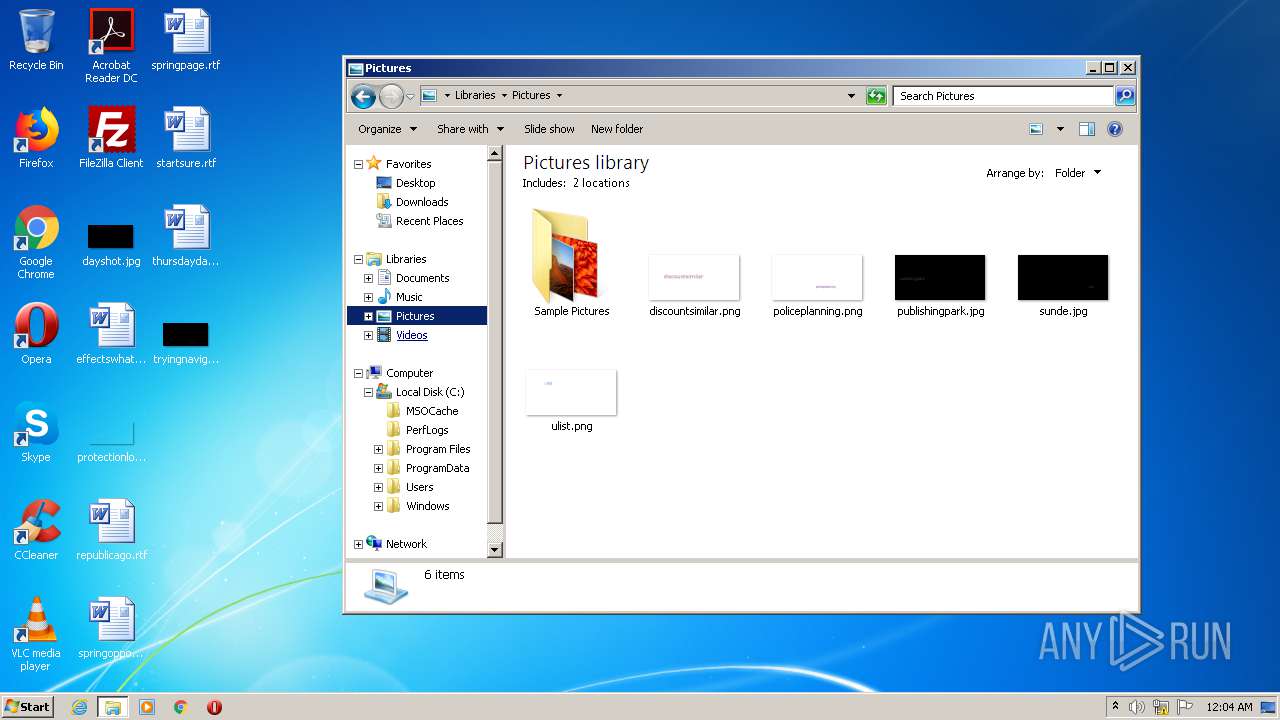
Task: Click Windows Media Player taskbar icon
Action: pos(147,707)
